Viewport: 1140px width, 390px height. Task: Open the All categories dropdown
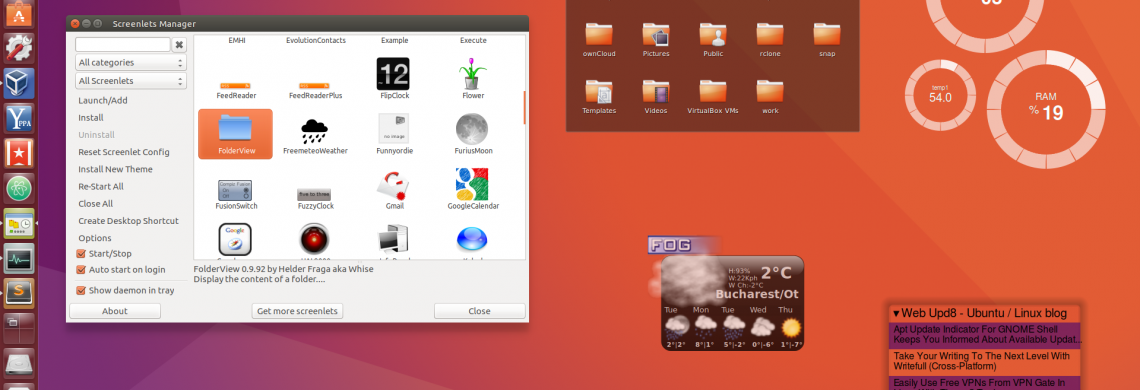pos(131,63)
